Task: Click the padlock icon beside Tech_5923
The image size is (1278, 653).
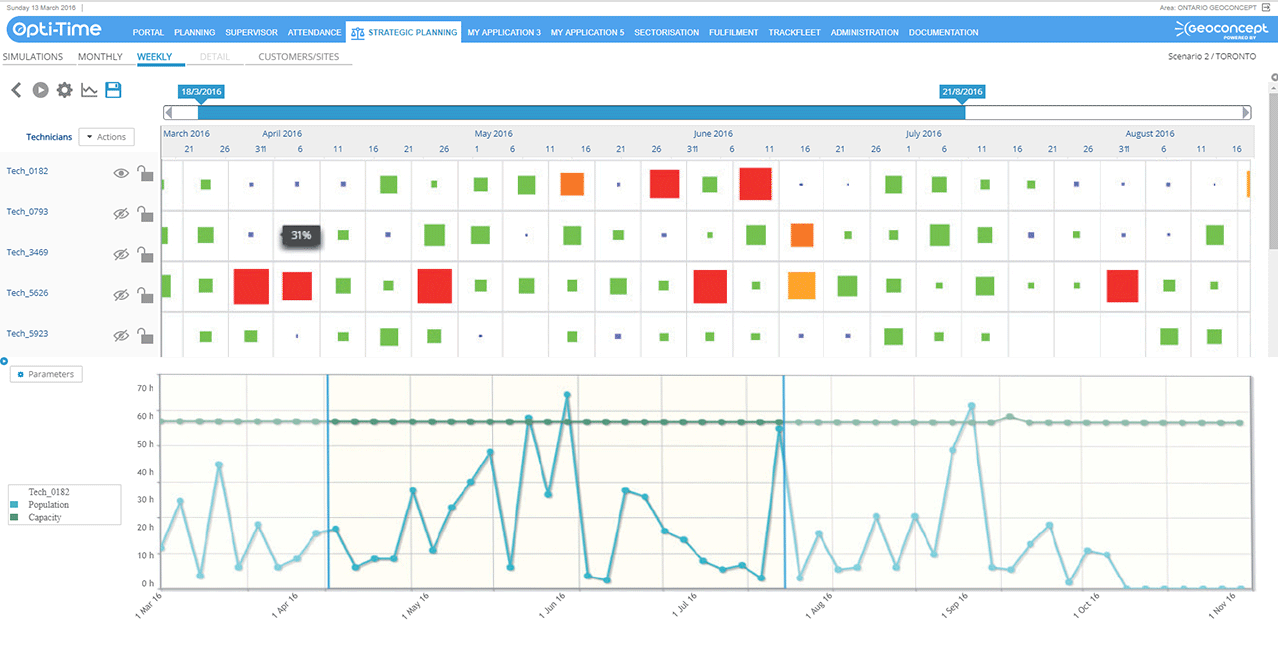Action: (146, 335)
